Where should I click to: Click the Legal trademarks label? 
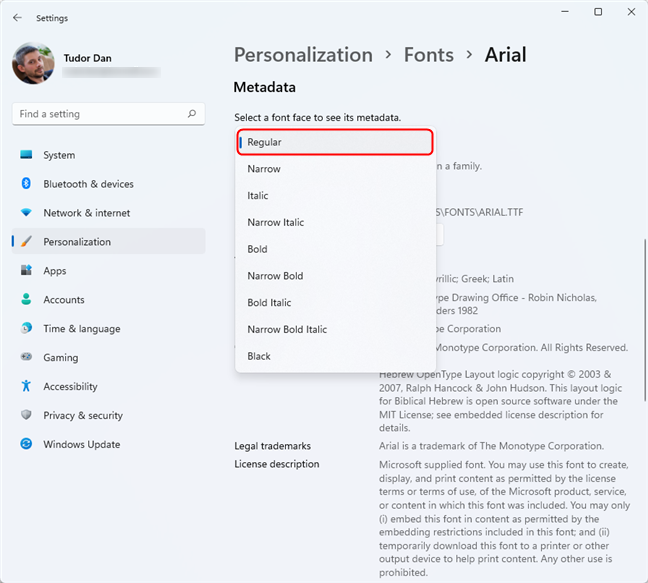272,446
